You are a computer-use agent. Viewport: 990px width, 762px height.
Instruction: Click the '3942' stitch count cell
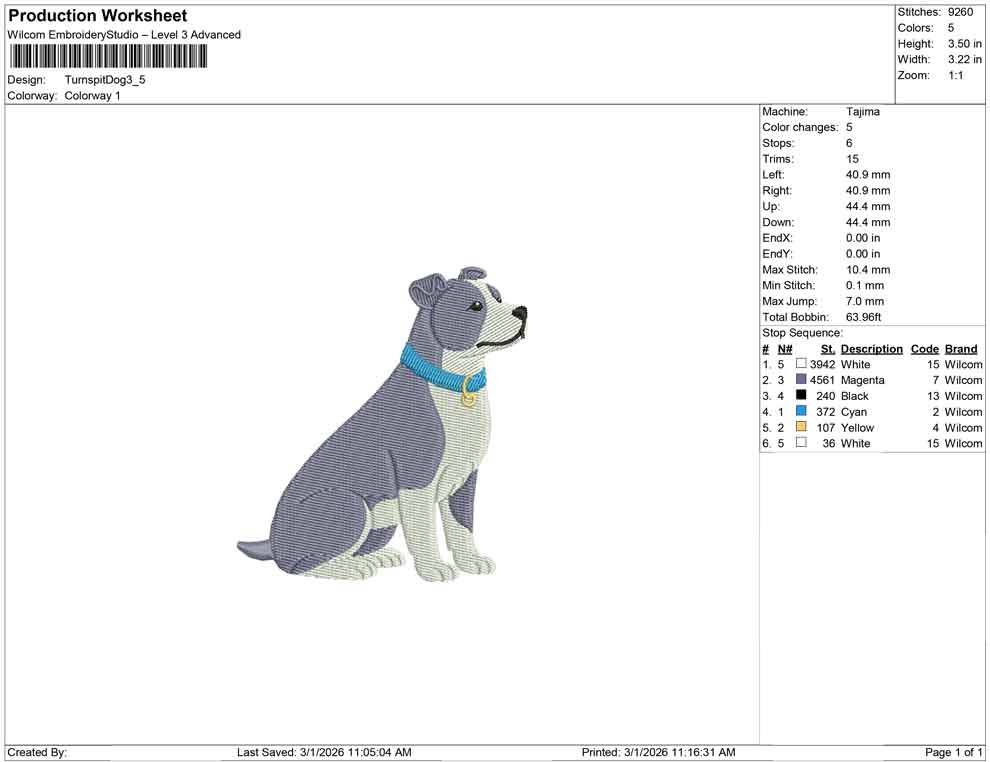pos(823,364)
